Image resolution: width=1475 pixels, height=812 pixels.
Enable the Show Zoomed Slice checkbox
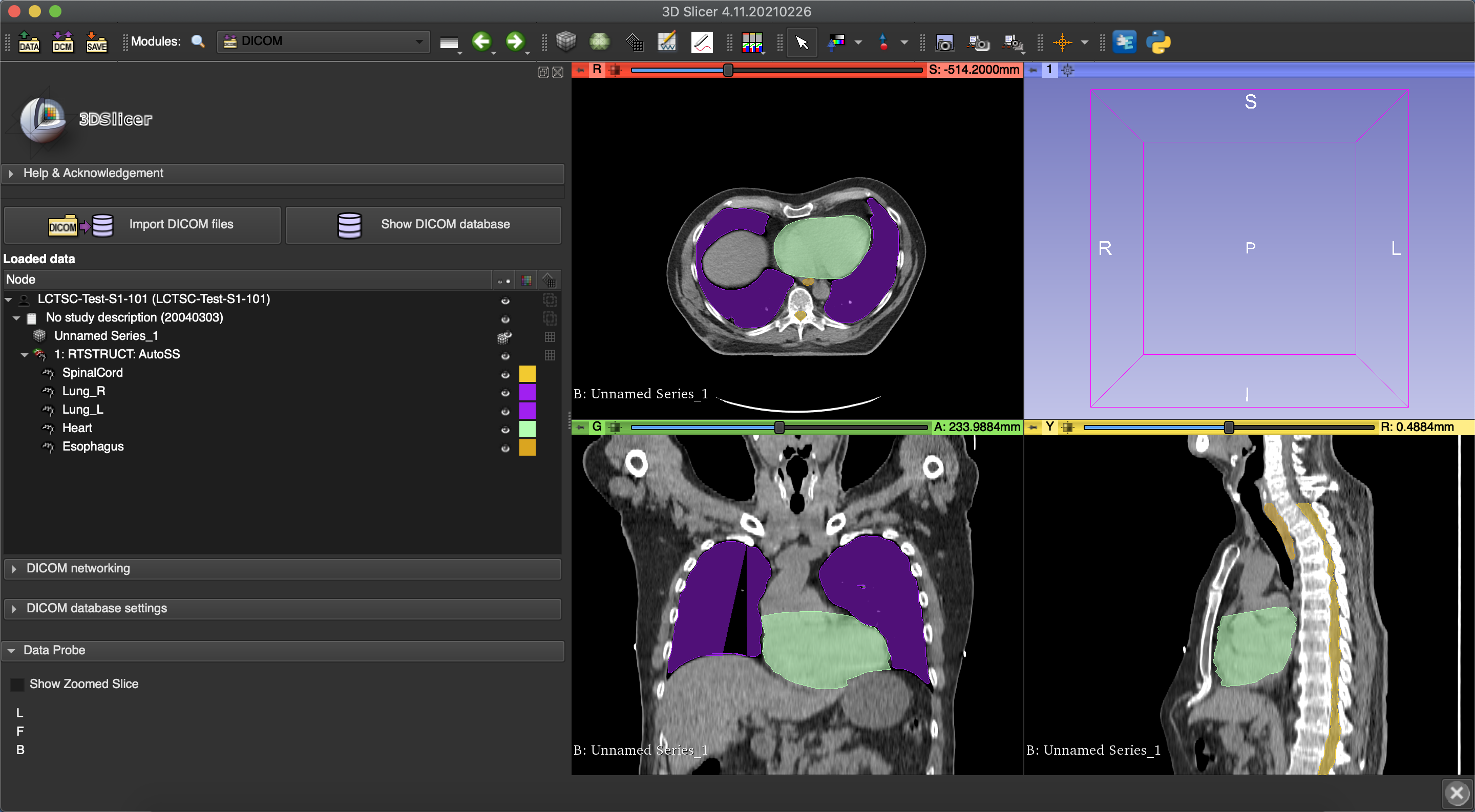click(18, 684)
